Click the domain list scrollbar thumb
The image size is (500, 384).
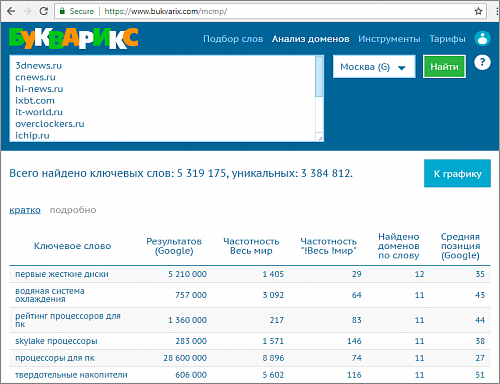coord(319,77)
